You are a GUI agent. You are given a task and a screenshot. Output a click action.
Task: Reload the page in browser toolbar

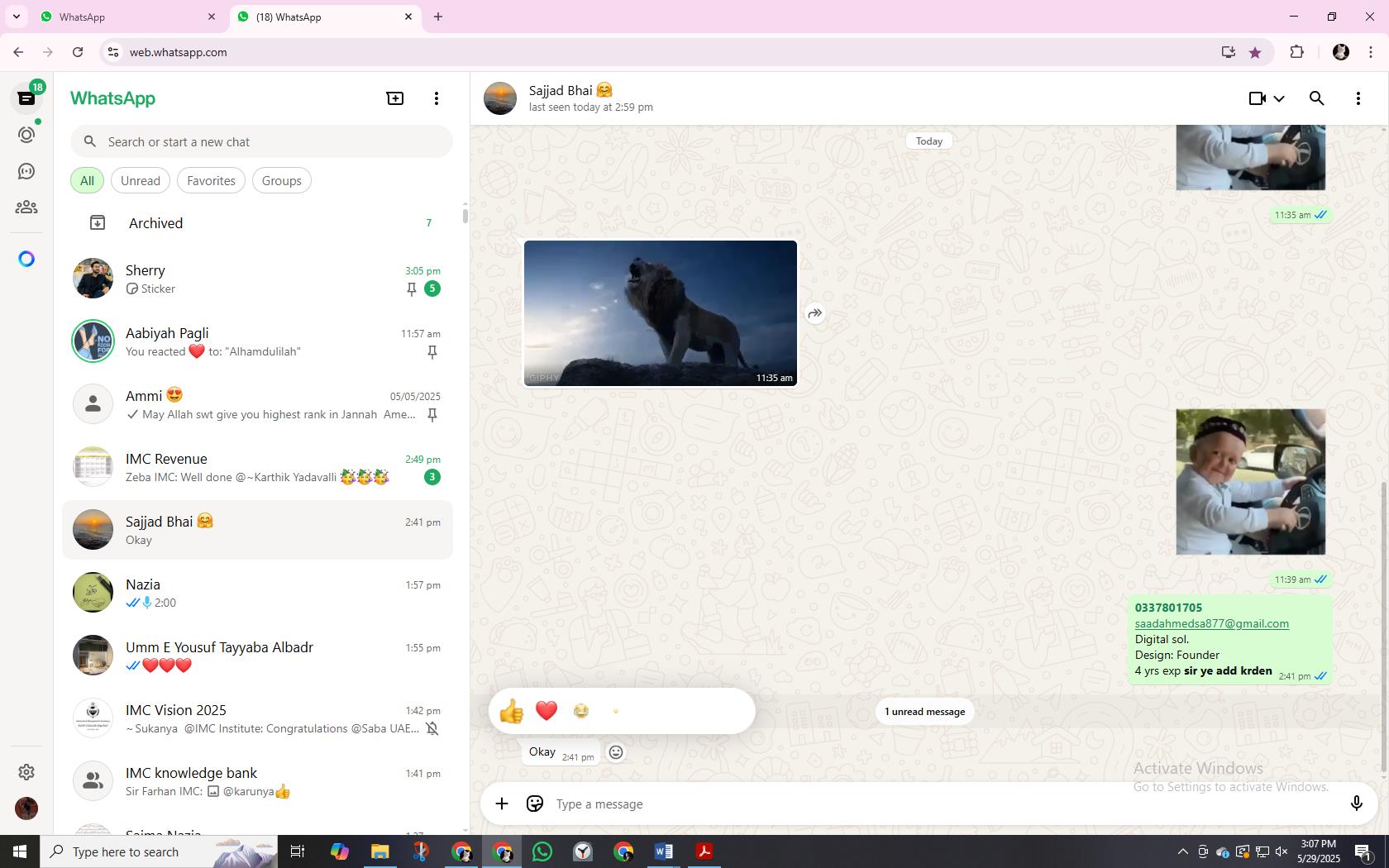coord(78,52)
